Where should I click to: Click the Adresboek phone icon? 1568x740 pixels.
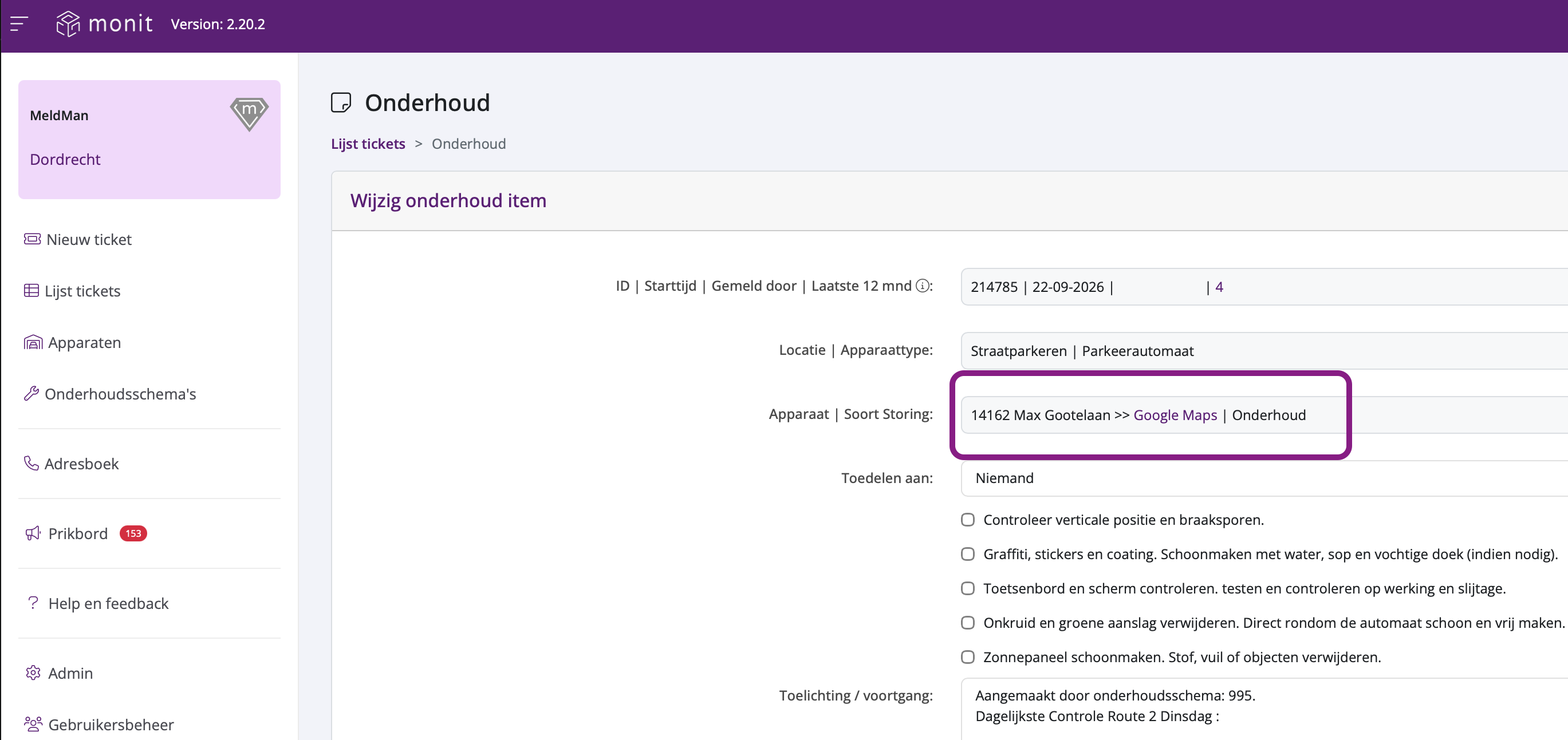tap(31, 463)
